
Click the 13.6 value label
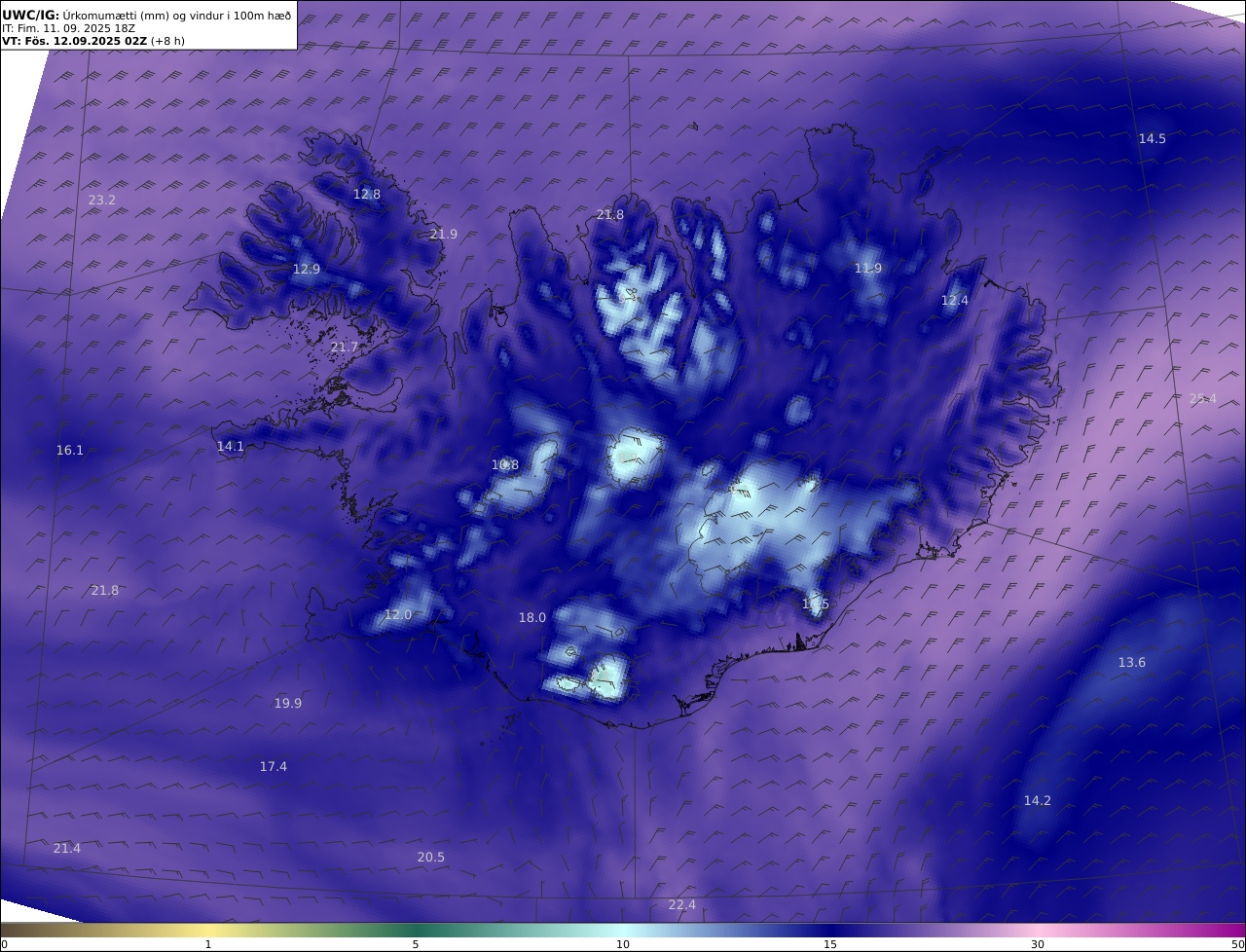pyautogui.click(x=1132, y=663)
